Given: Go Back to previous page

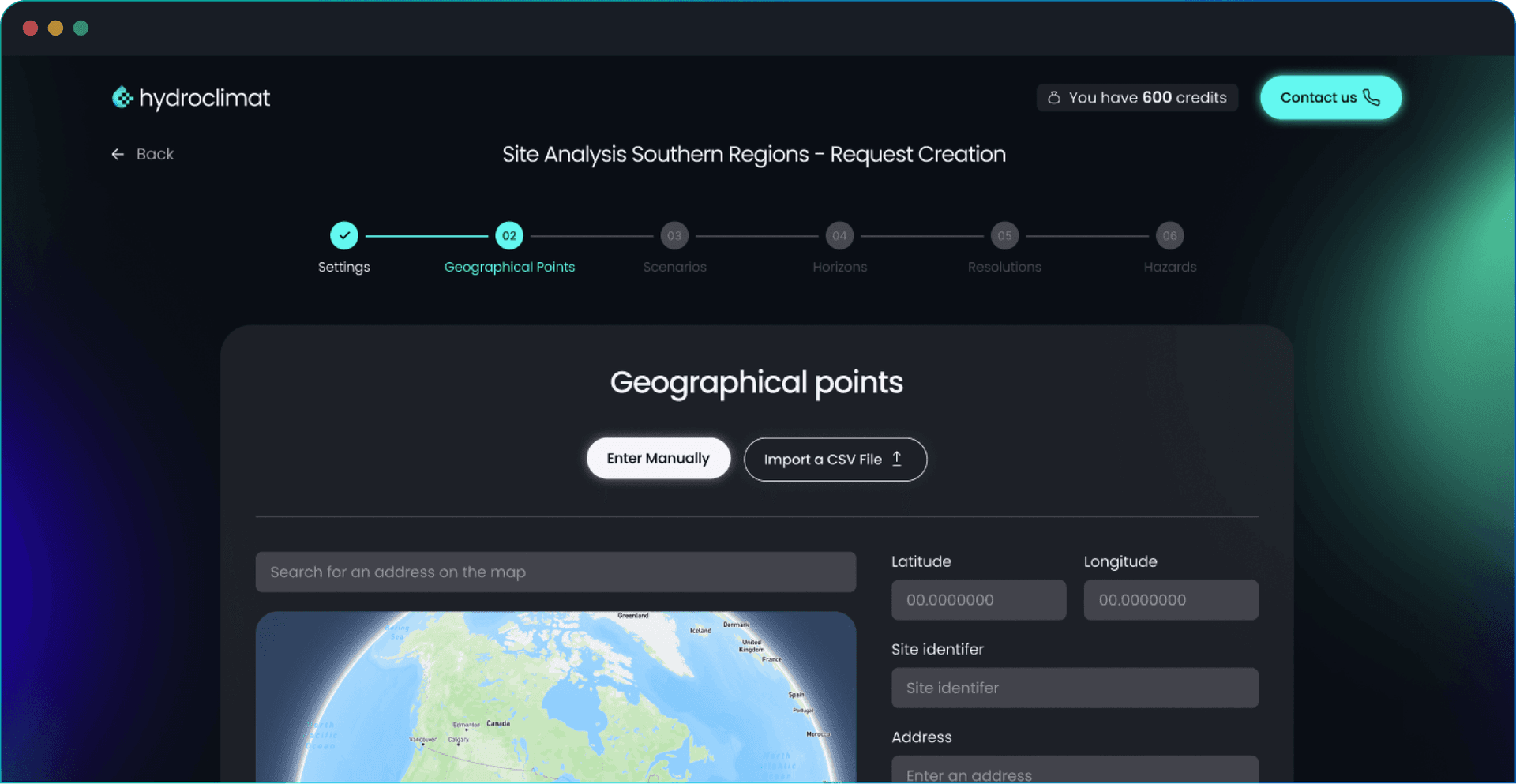Looking at the screenshot, I should point(143,154).
